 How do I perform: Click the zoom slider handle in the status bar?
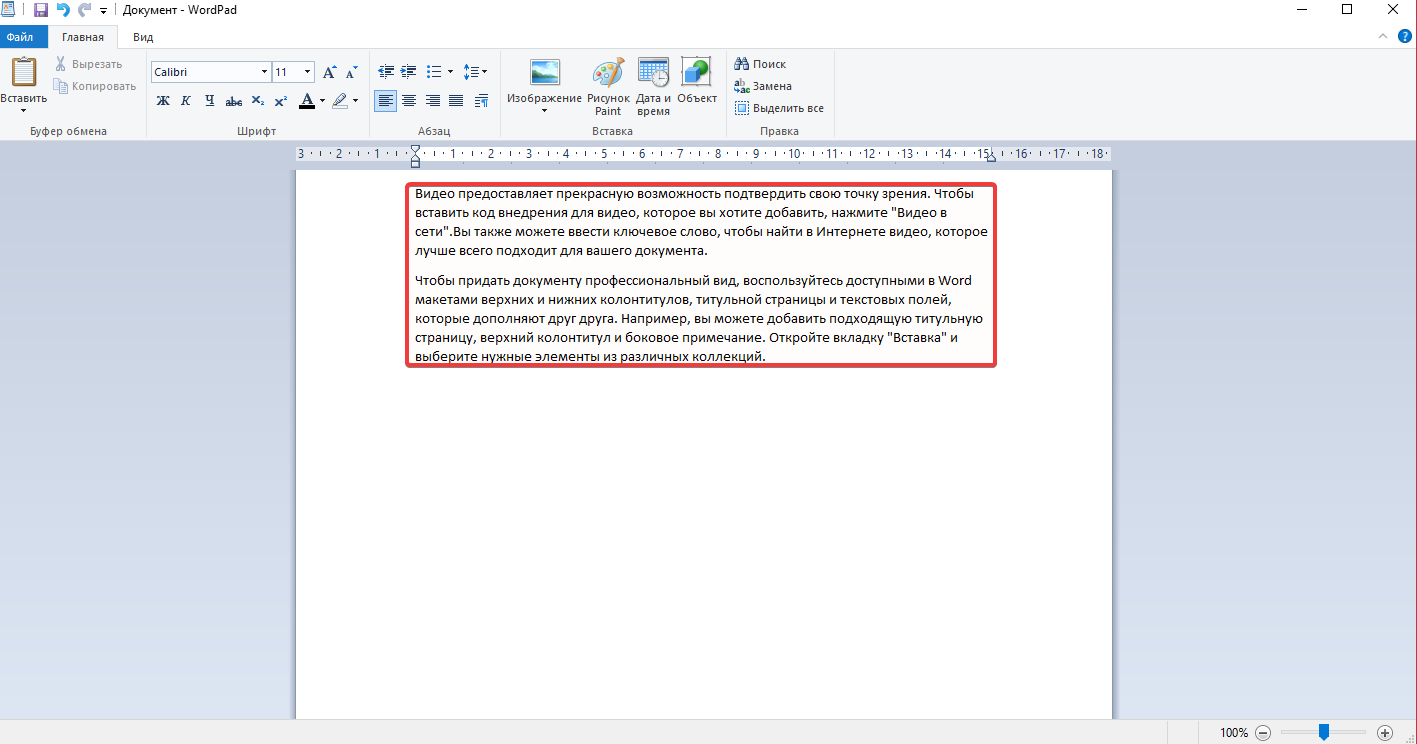pyautogui.click(x=1323, y=732)
